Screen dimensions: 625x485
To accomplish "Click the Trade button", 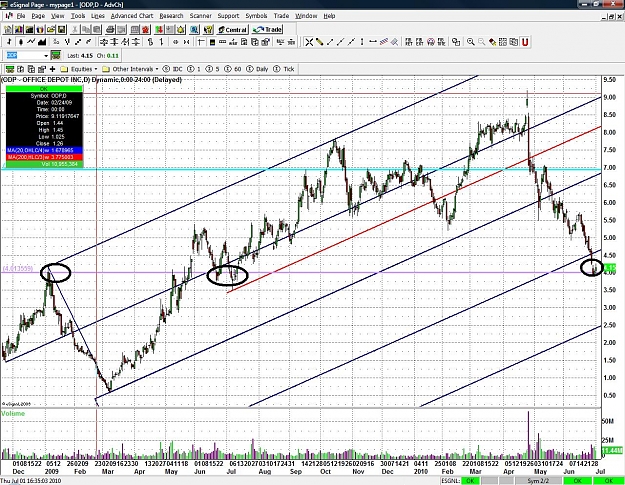I will (x=267, y=29).
